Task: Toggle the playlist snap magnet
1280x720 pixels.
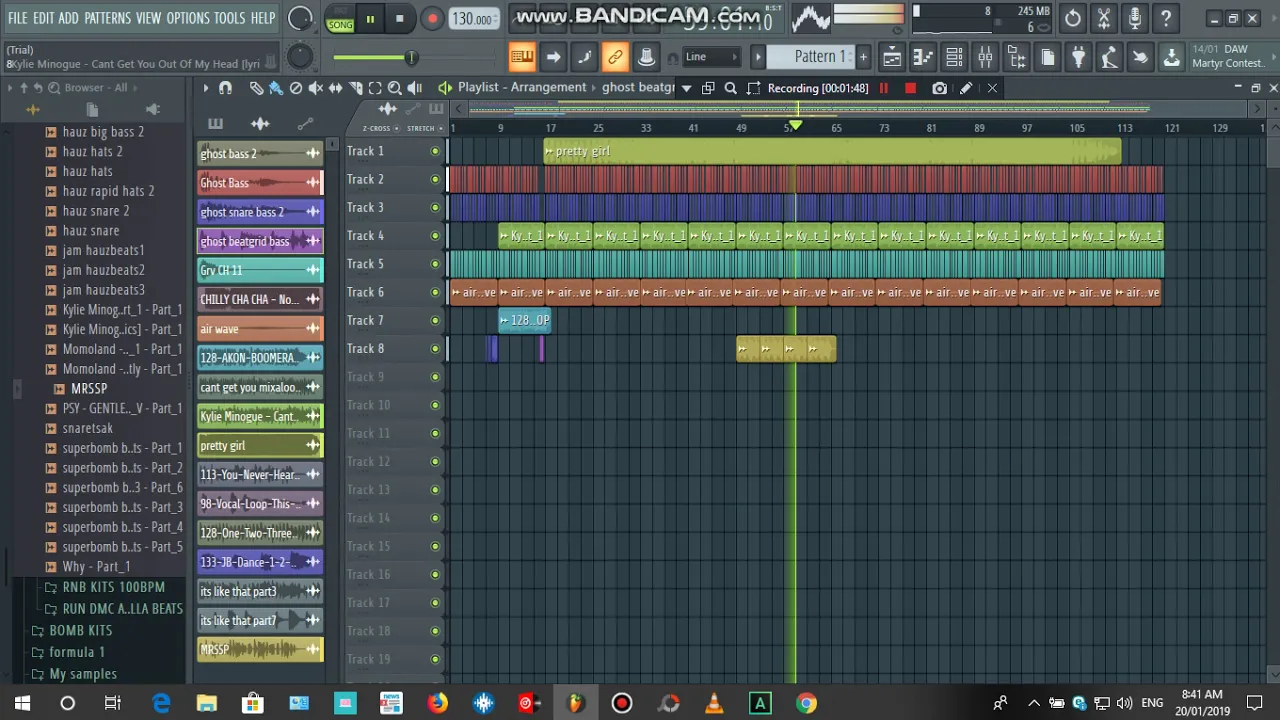Action: pyautogui.click(x=225, y=88)
